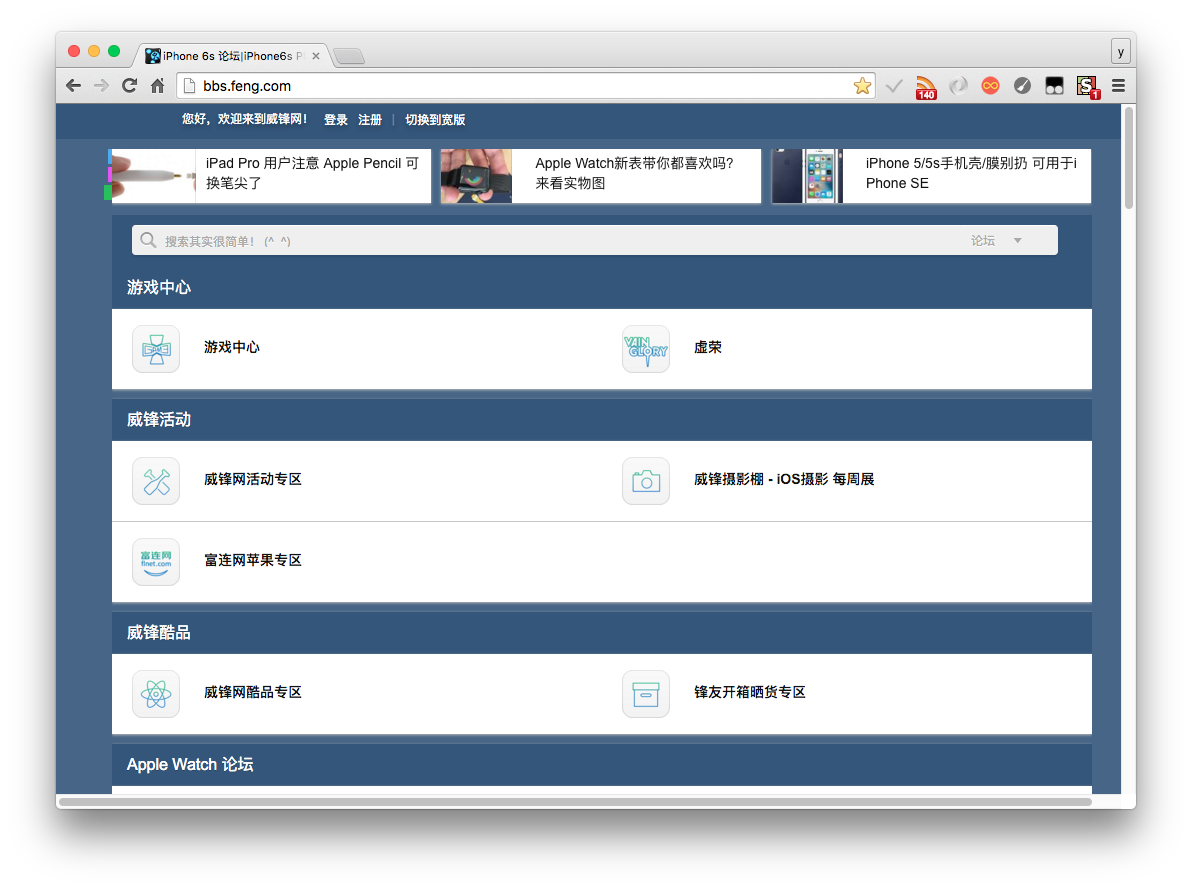Open the 威锋网酷品专区 forum link
Image resolution: width=1192 pixels, height=889 pixels.
(253, 693)
